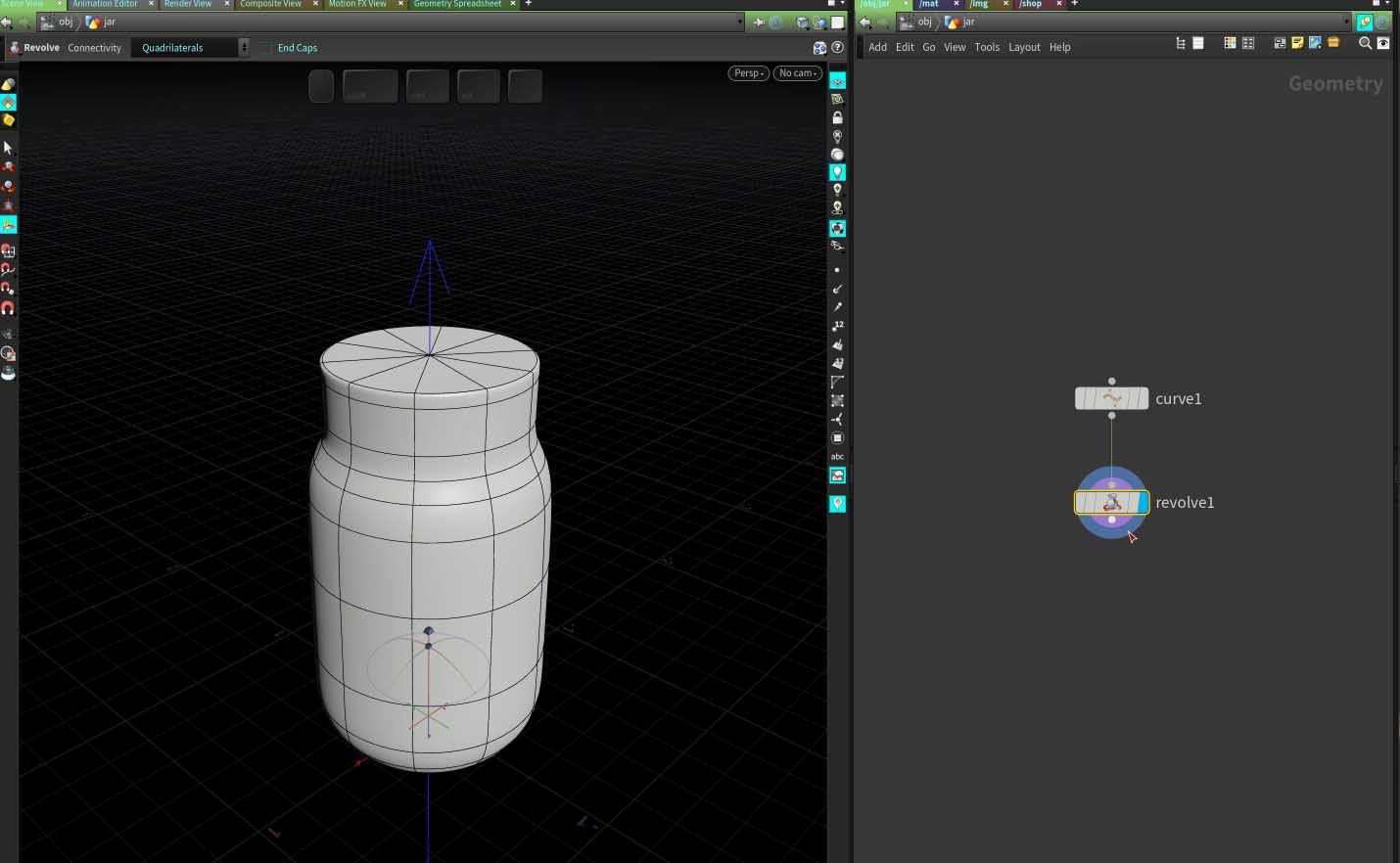This screenshot has width=1400, height=863.
Task: Switch to the Geometry Spreadsheet tab
Action: point(457,4)
